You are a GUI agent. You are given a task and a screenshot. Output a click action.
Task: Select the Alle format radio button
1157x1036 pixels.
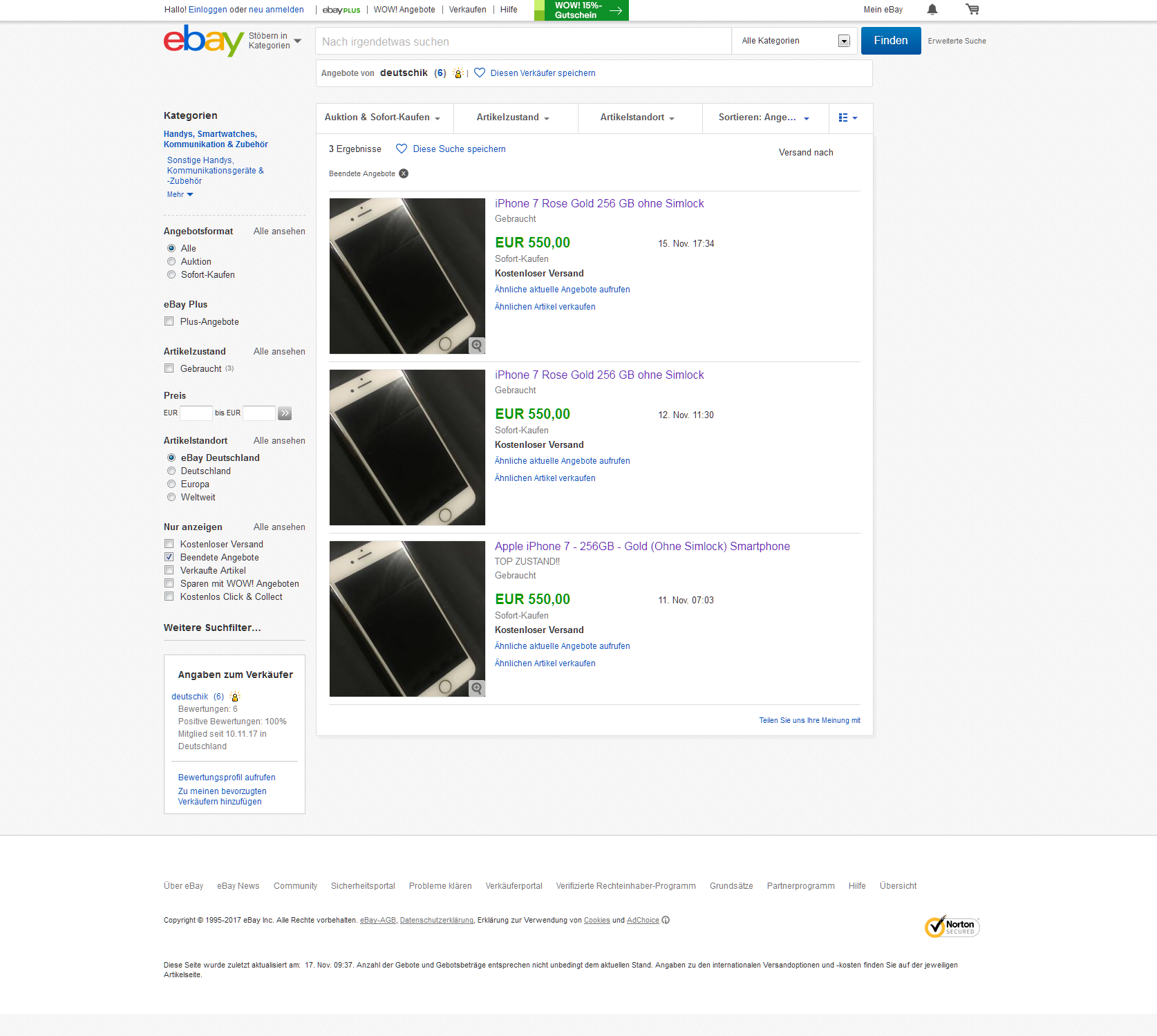171,248
